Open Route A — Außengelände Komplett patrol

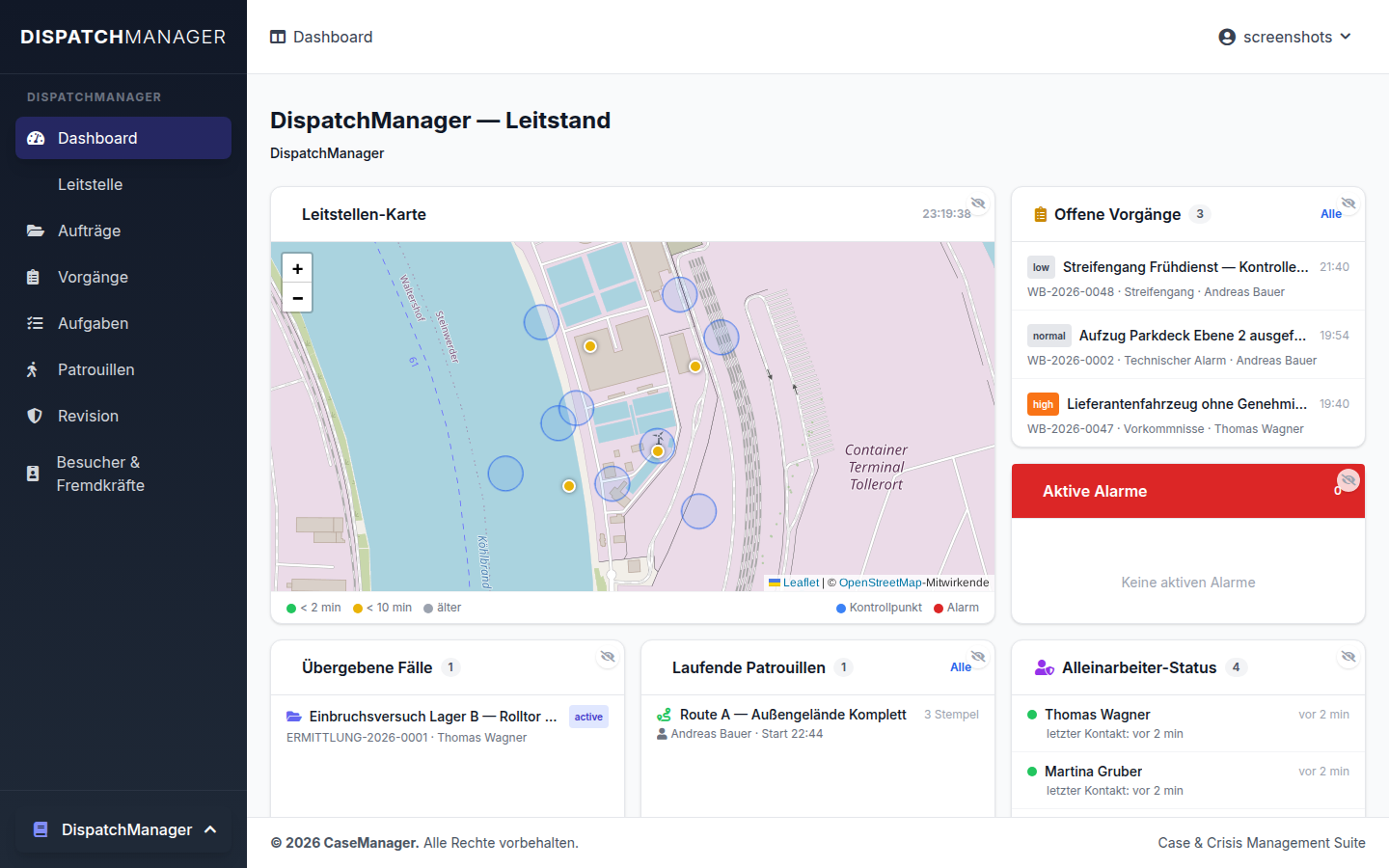(818, 723)
